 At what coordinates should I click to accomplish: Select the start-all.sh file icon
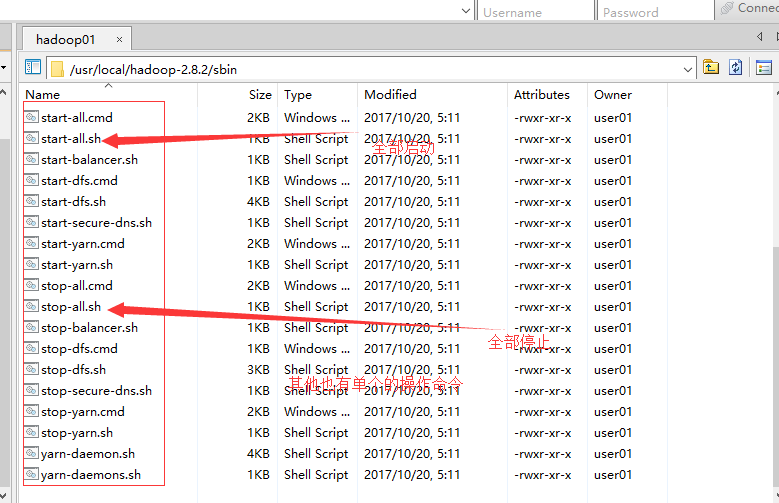coord(31,138)
